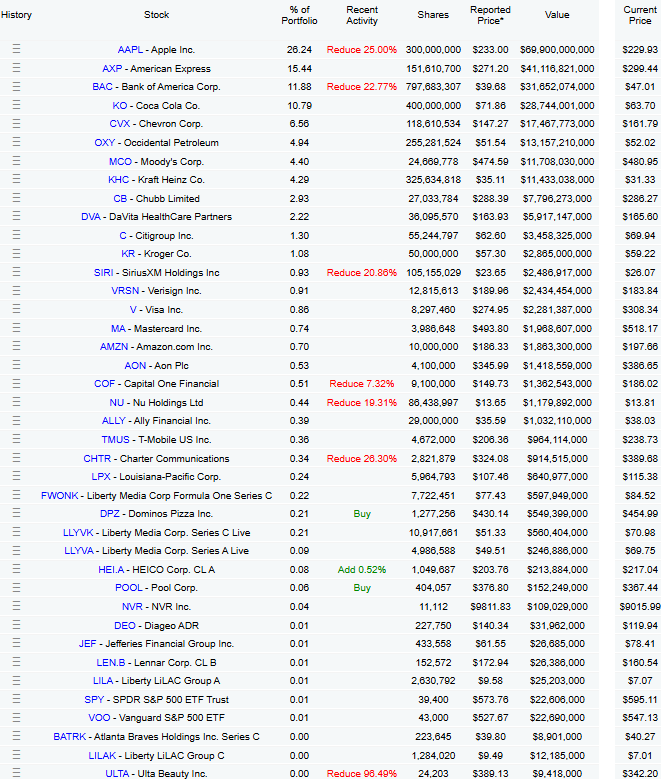Screen dimensions: 661x779
Task: Open history icon for CB row
Action: [16, 198]
